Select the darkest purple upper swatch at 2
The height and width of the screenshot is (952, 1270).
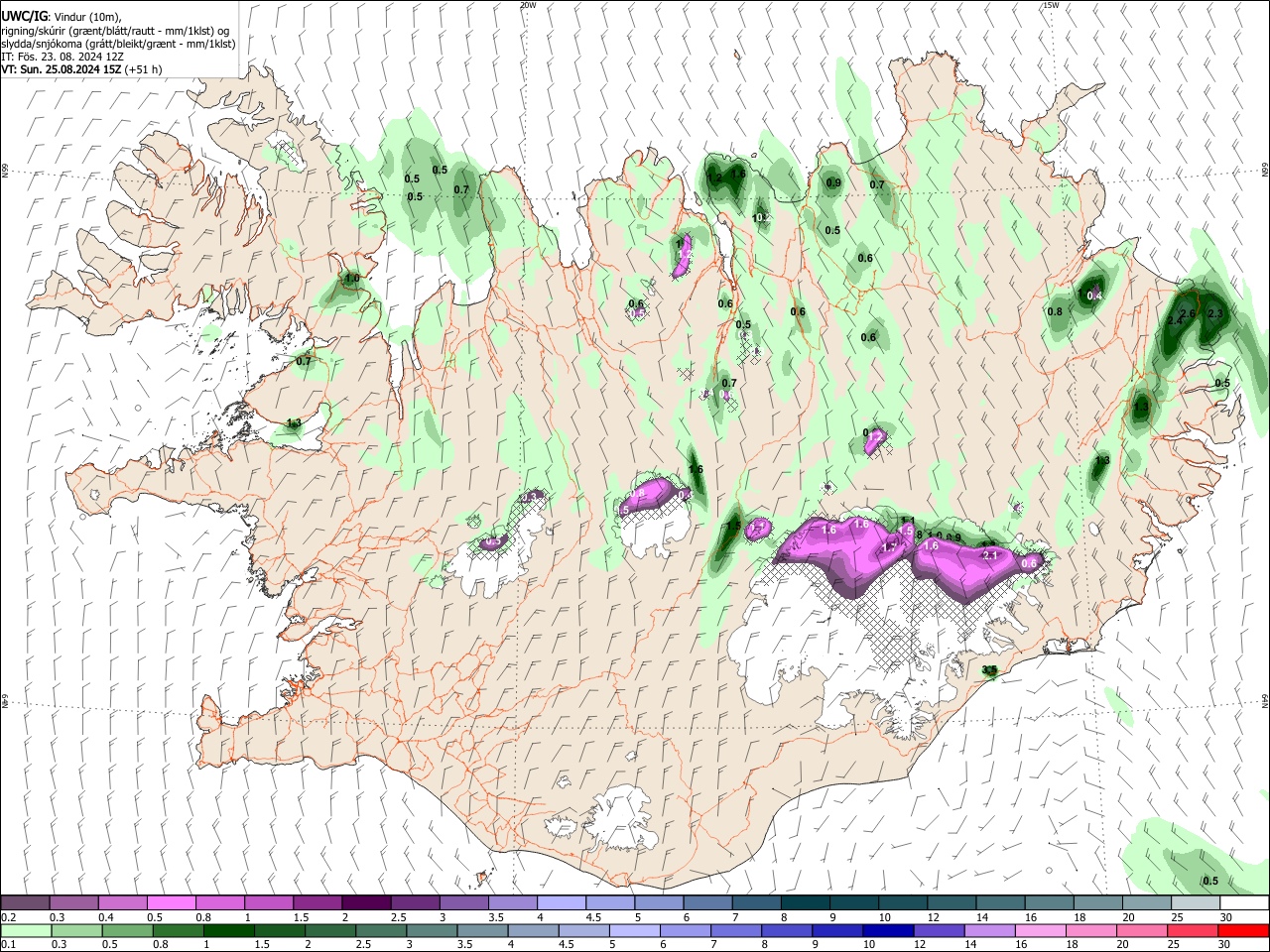point(365,902)
